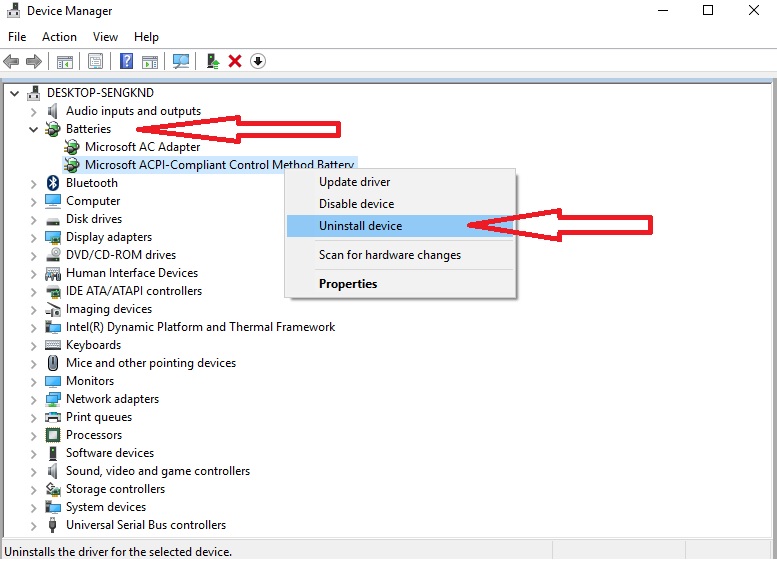Click the Network adapters icon
777x569 pixels.
pyautogui.click(x=53, y=399)
